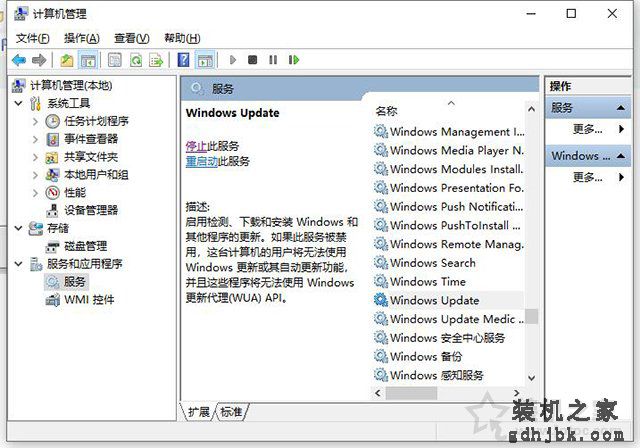This screenshot has width=640, height=448.
Task: Expand the 事件查看器 node
Action: click(36, 139)
